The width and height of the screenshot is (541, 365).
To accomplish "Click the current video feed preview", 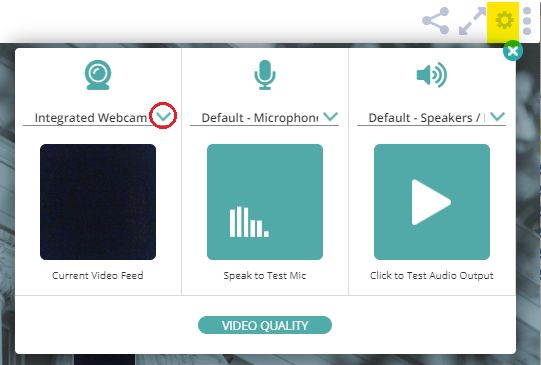I will [x=98, y=202].
